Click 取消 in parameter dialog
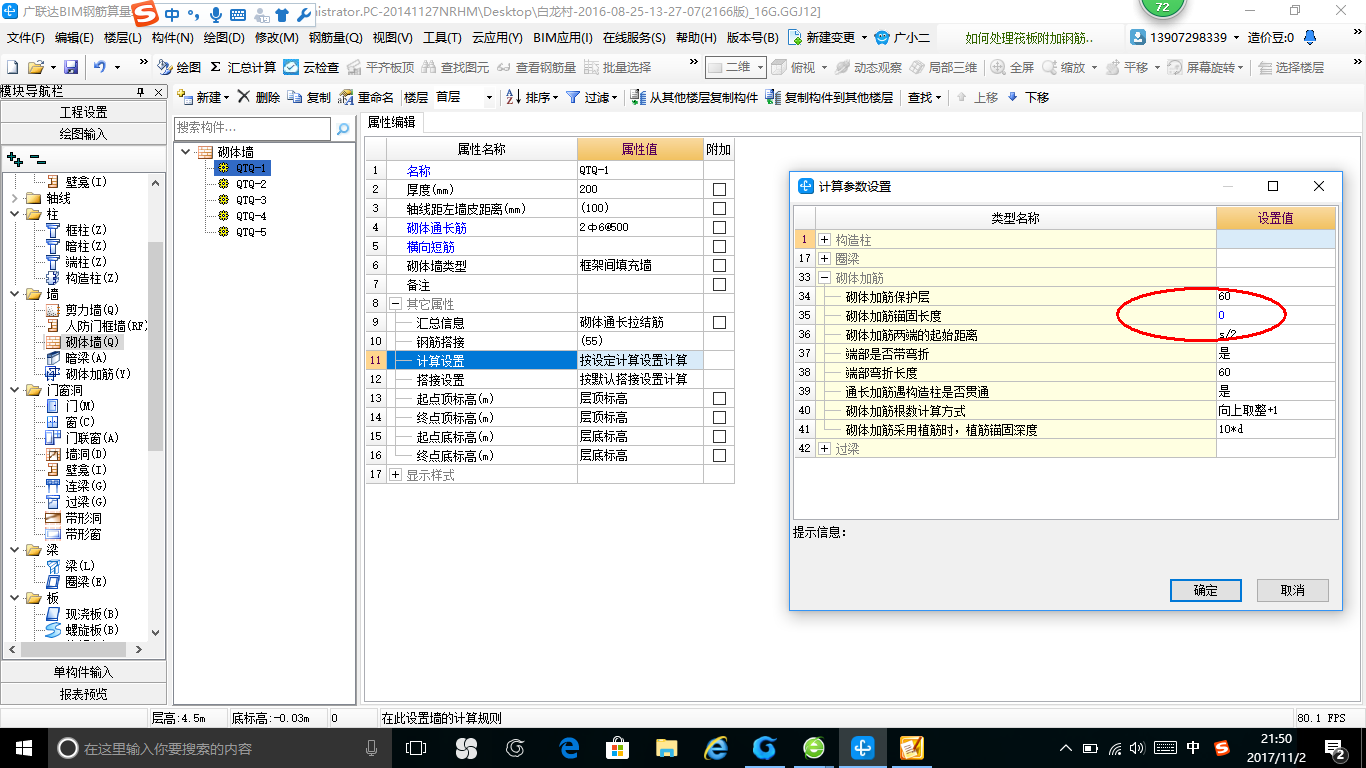1366x768 pixels. pyautogui.click(x=1293, y=590)
